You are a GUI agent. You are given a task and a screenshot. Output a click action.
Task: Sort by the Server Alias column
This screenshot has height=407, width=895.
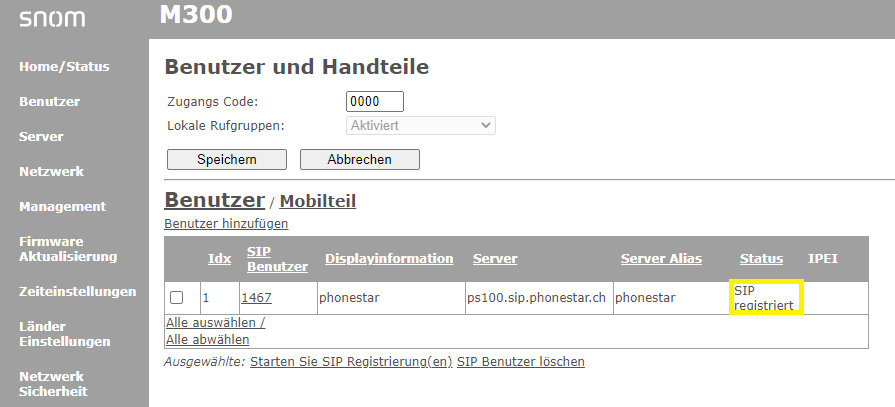point(661,259)
